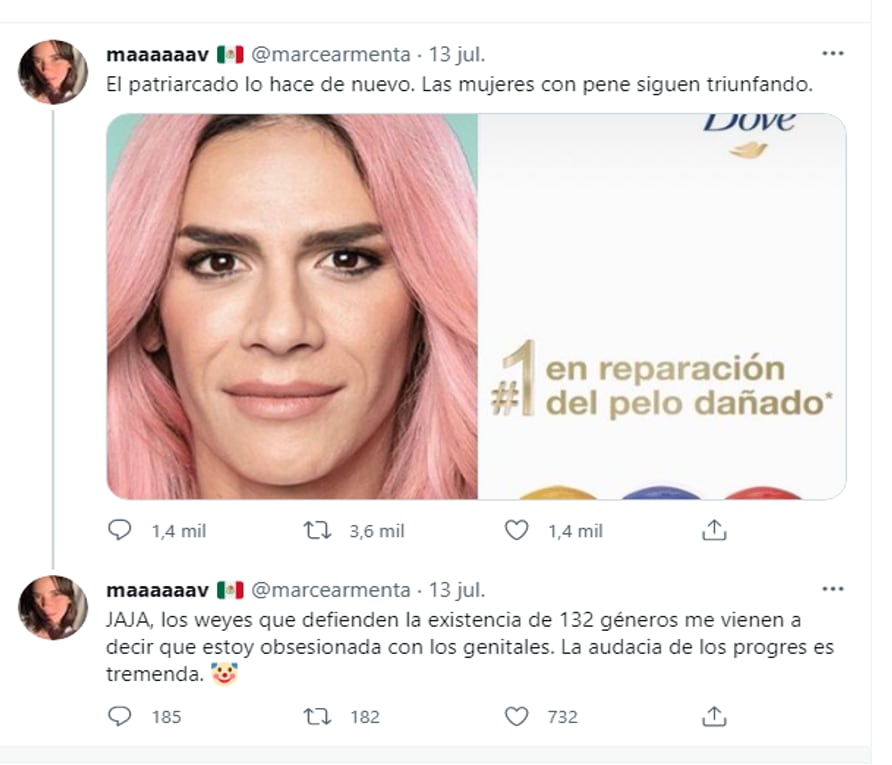Share the second tweet via share icon
This screenshot has width=892, height=765.
coord(714,716)
